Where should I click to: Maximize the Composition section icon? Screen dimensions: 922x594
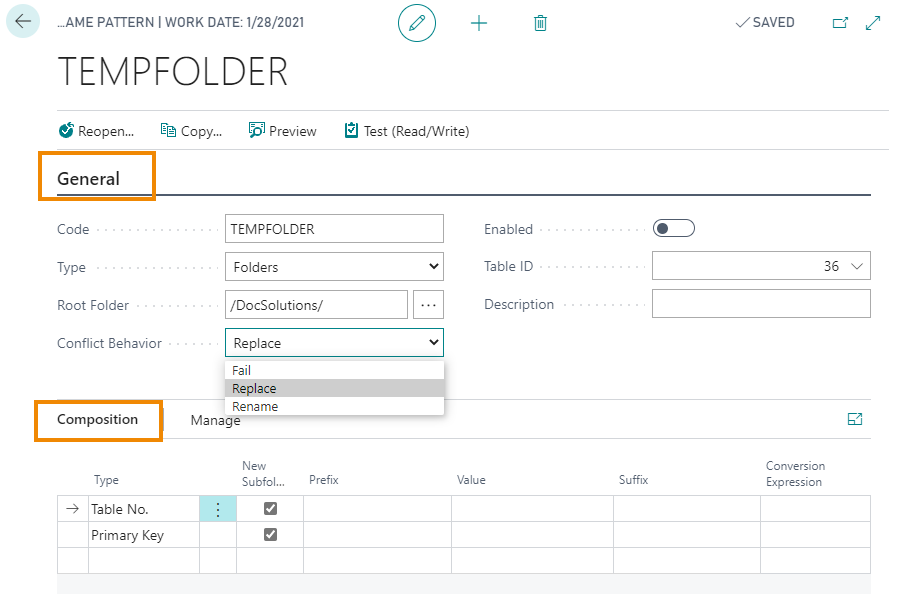(855, 420)
